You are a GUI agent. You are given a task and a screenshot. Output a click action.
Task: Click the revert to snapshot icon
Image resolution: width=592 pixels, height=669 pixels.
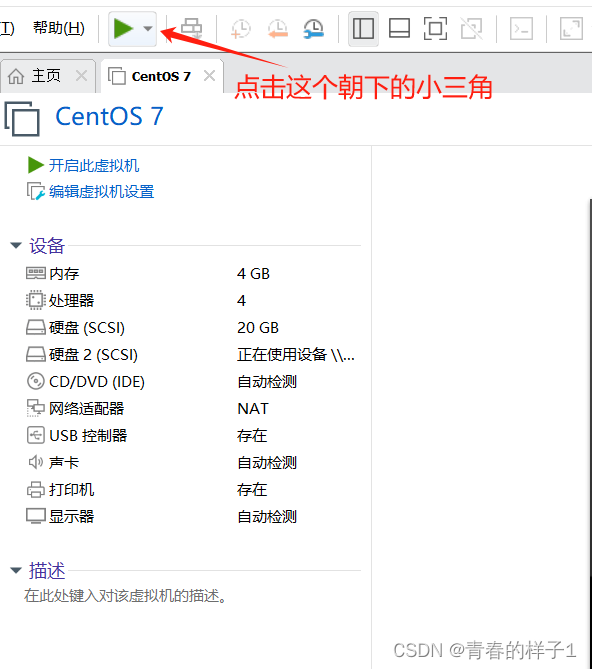pos(278,29)
